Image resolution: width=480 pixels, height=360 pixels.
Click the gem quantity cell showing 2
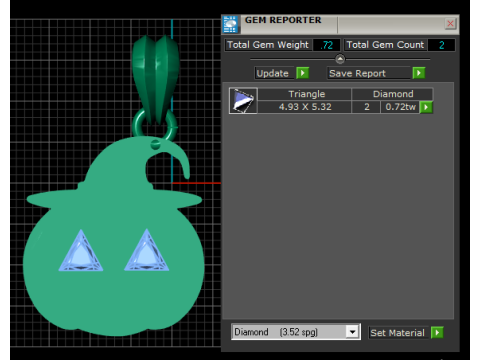click(x=366, y=107)
